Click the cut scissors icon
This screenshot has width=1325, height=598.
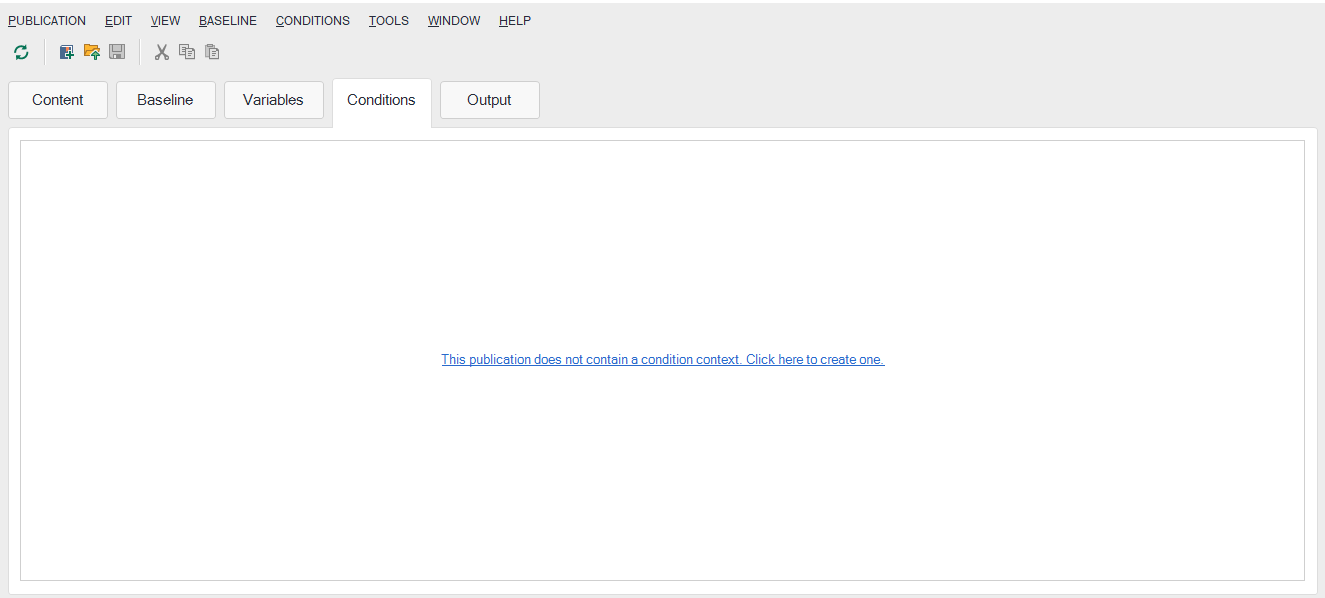[x=162, y=52]
